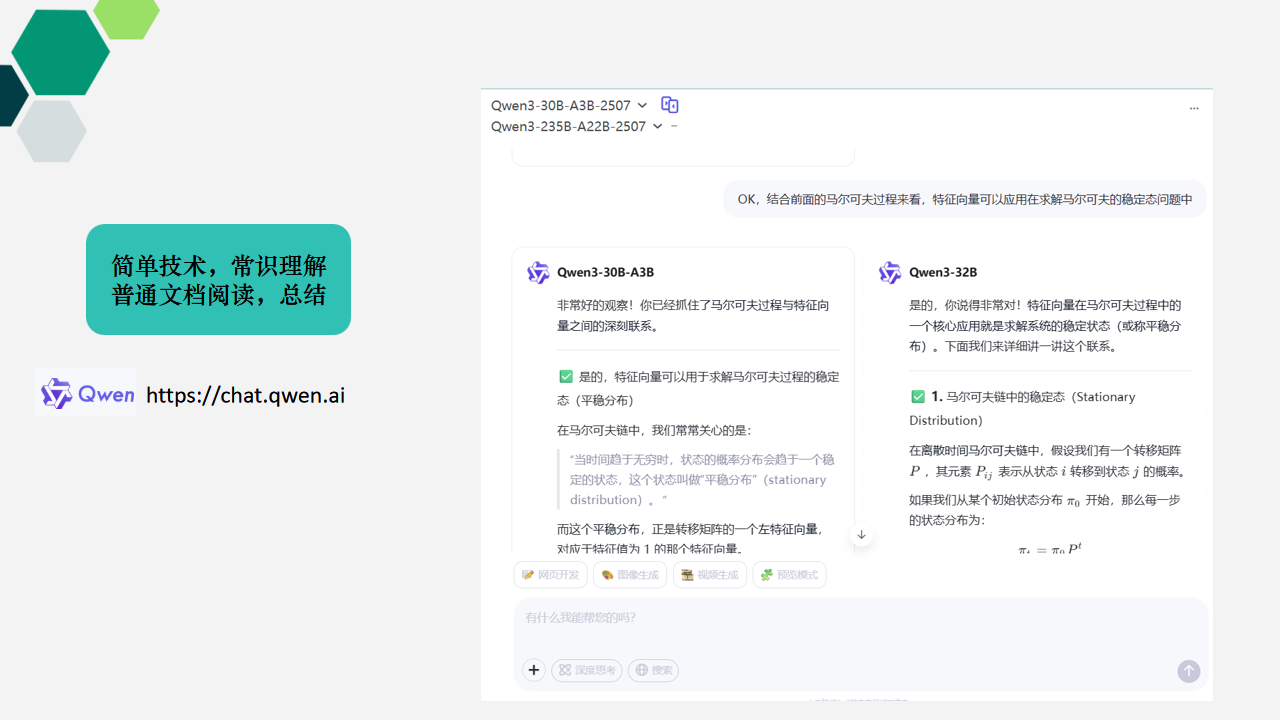Screen dimensions: 1280x720
Task: Open the Qwen3-235B-A22B-2507 model dropdown
Action: click(x=658, y=126)
